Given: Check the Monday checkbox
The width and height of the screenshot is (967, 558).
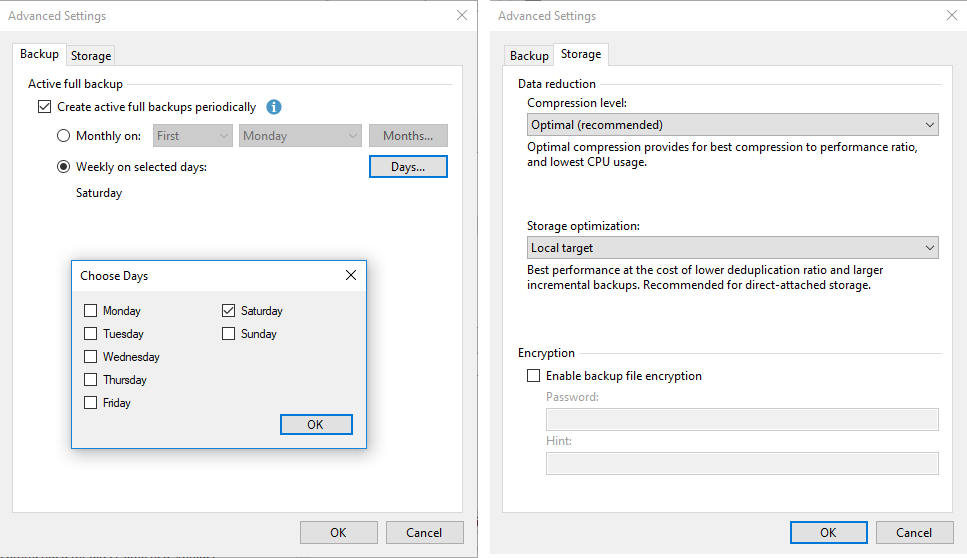Looking at the screenshot, I should pyautogui.click(x=91, y=311).
